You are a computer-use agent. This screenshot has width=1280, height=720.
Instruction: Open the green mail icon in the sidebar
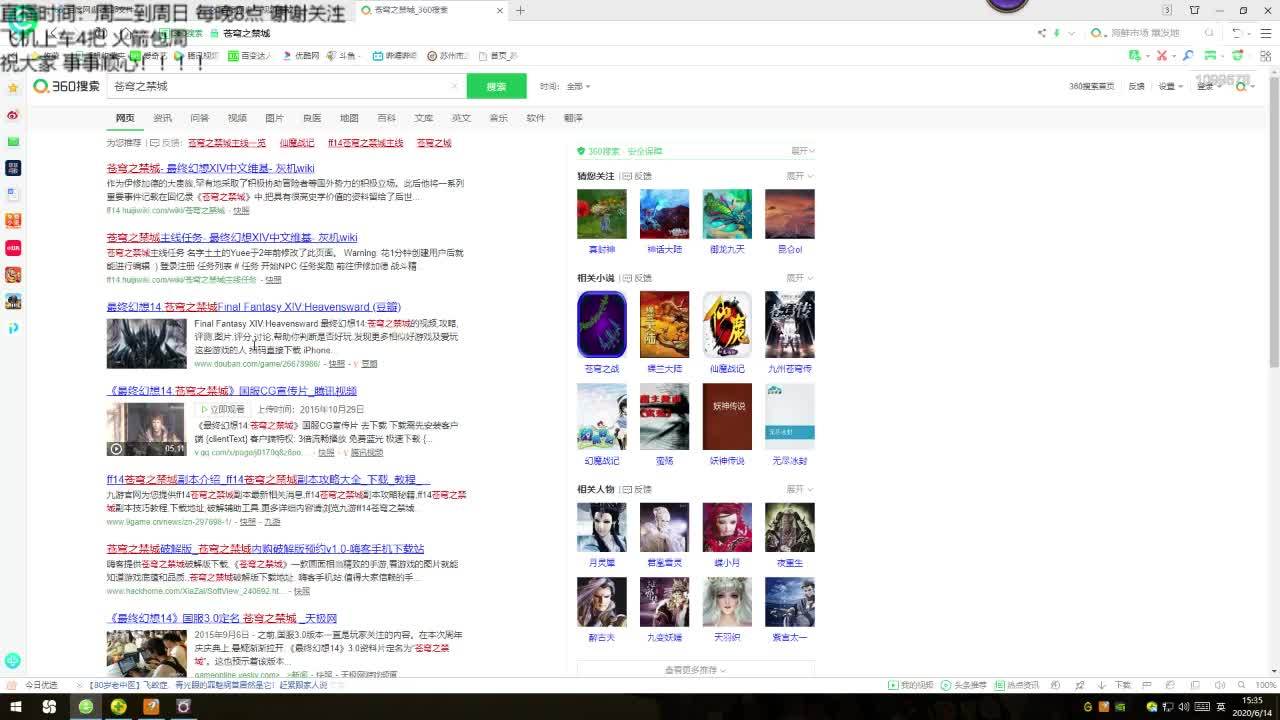pyautogui.click(x=13, y=142)
